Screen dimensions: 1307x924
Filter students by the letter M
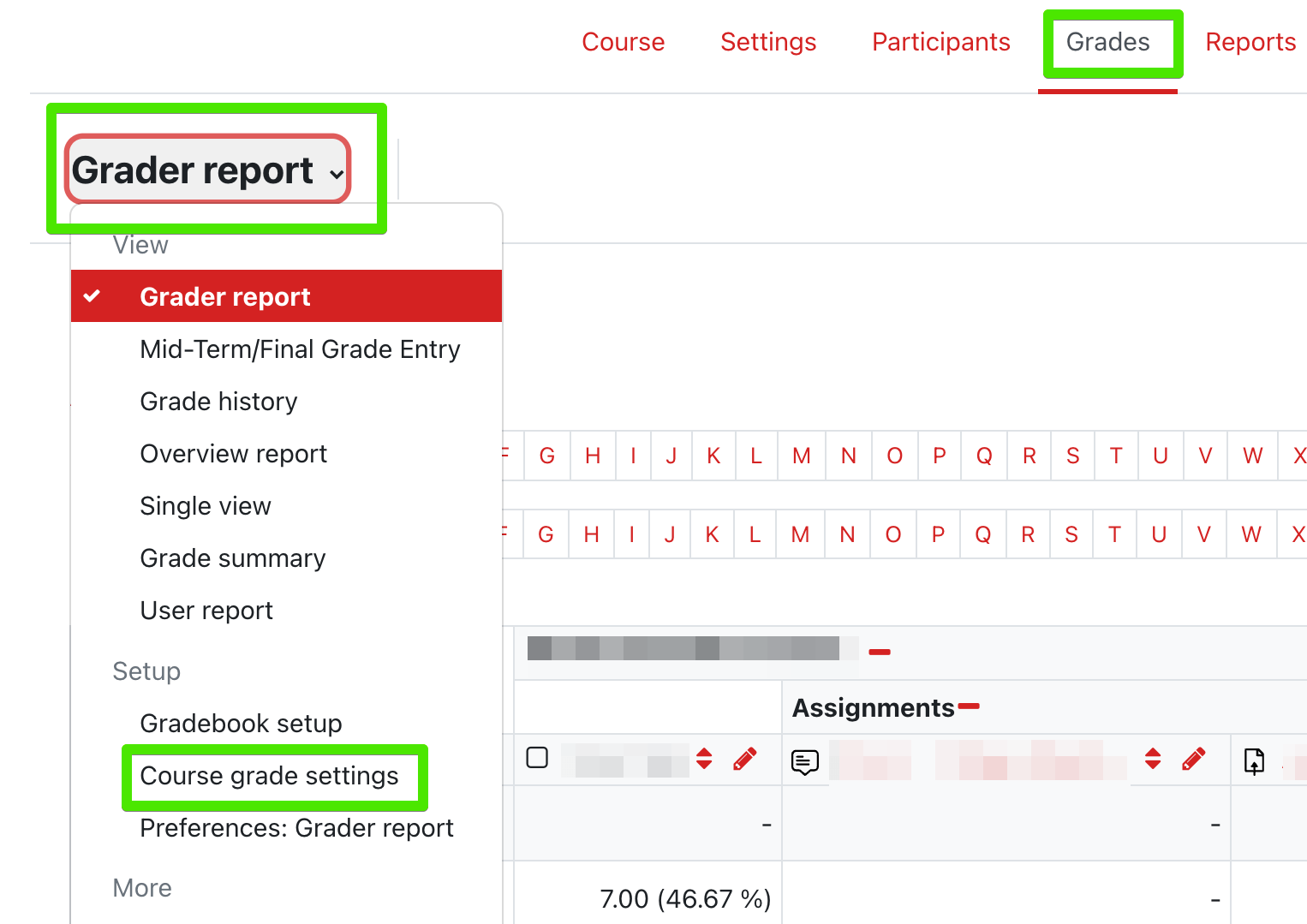pyautogui.click(x=801, y=455)
